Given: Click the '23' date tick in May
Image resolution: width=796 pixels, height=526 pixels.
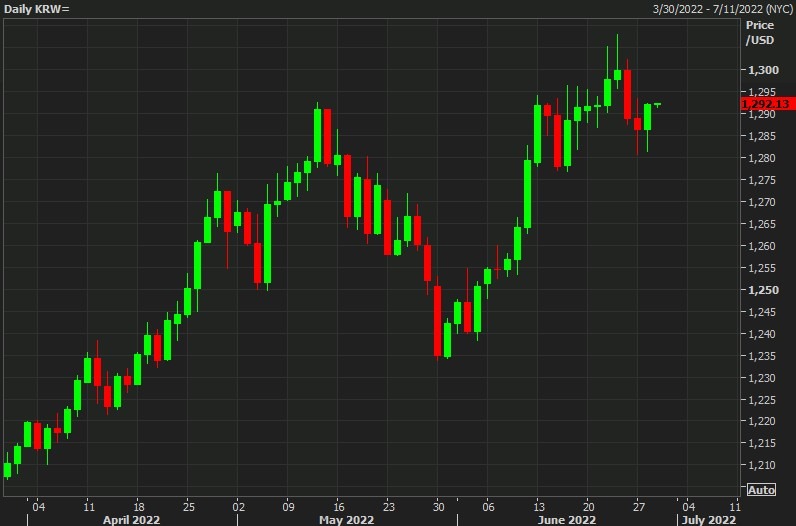Looking at the screenshot, I should click(x=388, y=507).
